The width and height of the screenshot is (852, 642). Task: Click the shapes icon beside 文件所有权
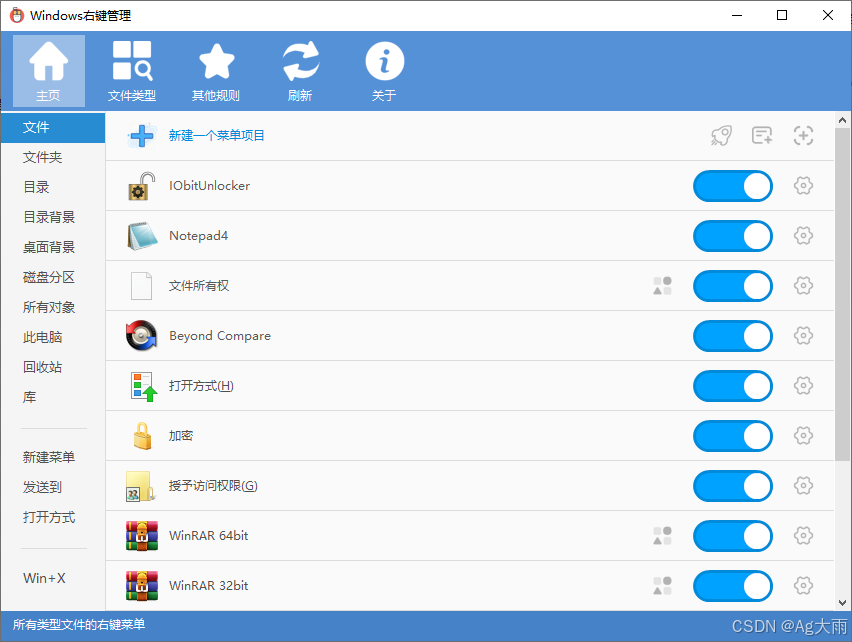(662, 286)
